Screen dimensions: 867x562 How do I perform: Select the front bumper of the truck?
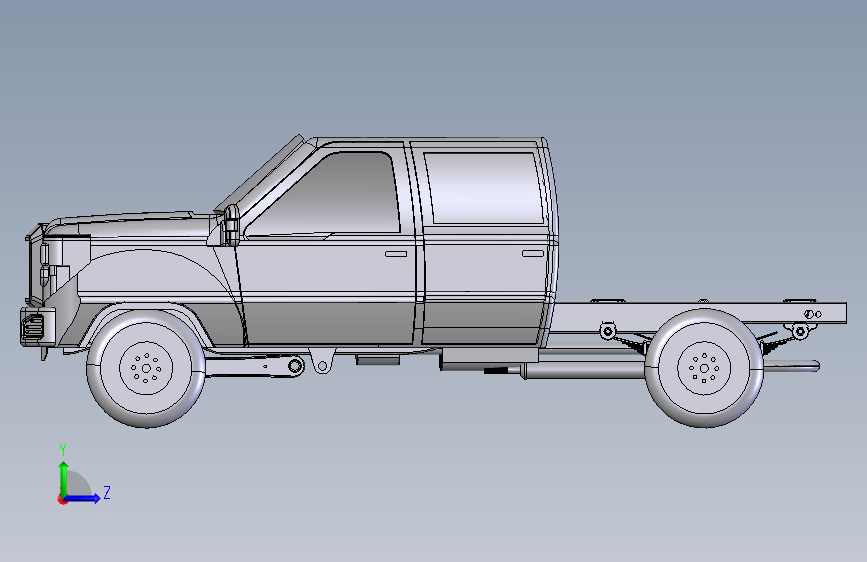[38, 327]
